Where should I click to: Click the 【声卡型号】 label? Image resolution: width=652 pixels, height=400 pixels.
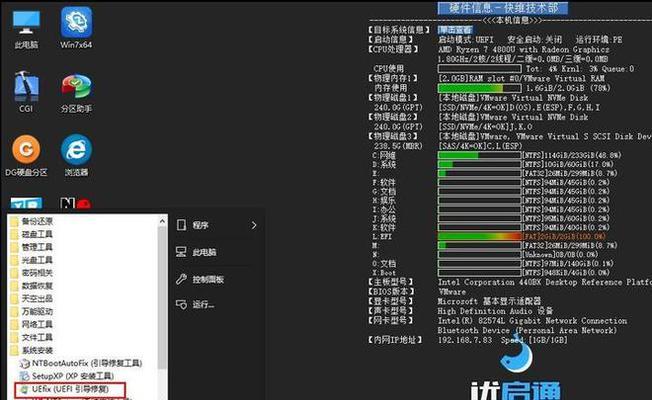point(390,311)
